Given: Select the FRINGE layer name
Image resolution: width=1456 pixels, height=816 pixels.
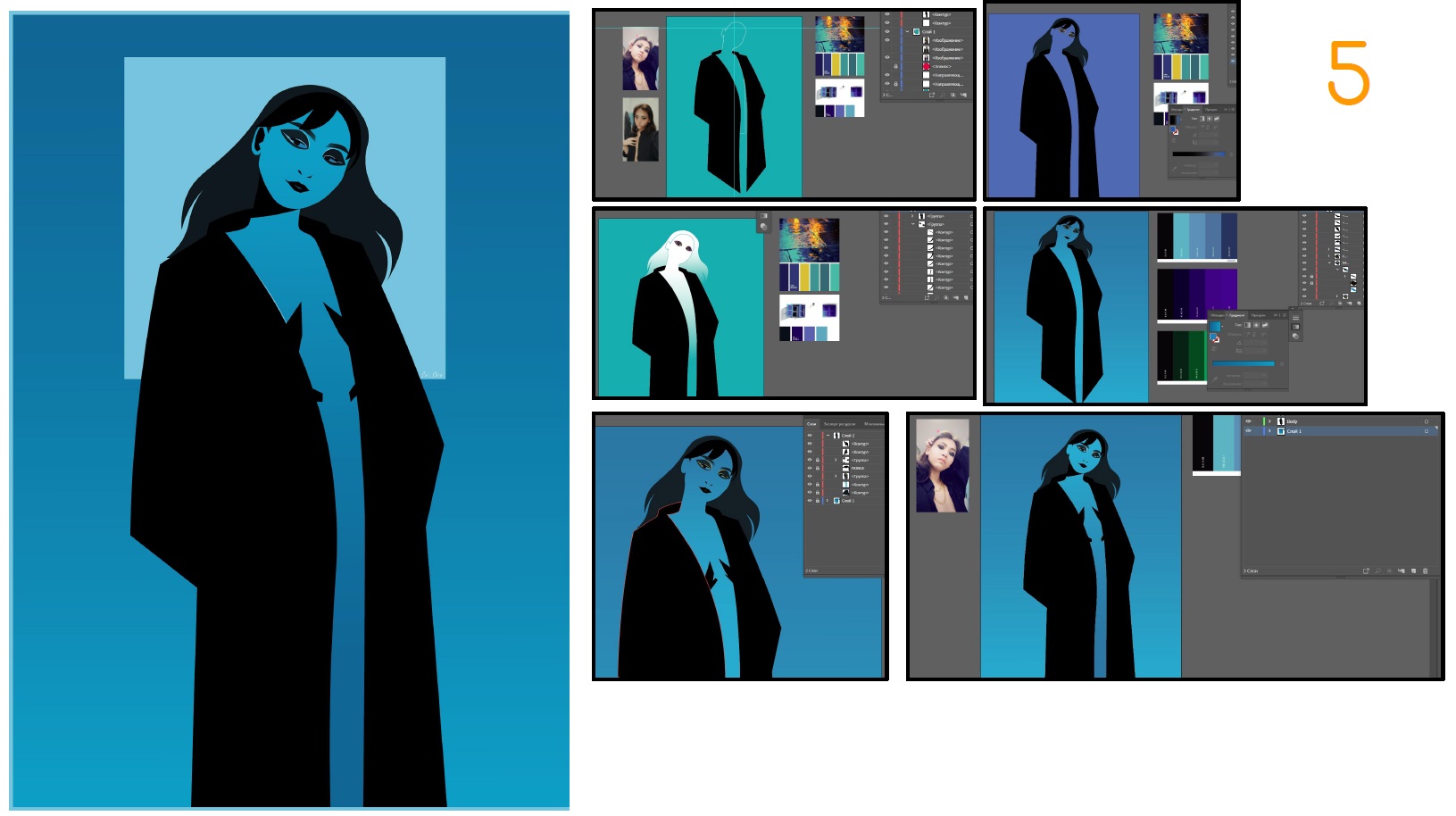Looking at the screenshot, I should coord(858,468).
